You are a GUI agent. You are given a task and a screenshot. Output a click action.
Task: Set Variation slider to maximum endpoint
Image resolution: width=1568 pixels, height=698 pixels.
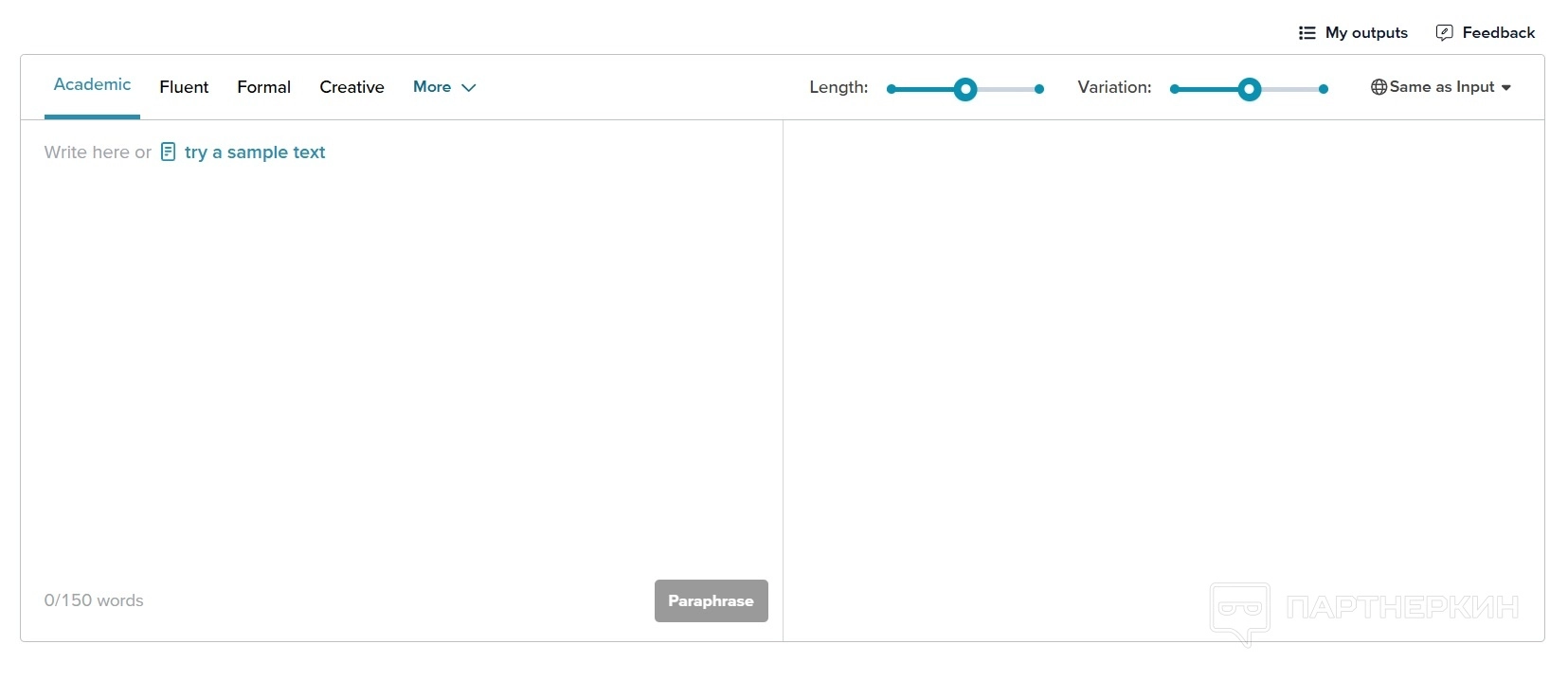coord(1324,89)
